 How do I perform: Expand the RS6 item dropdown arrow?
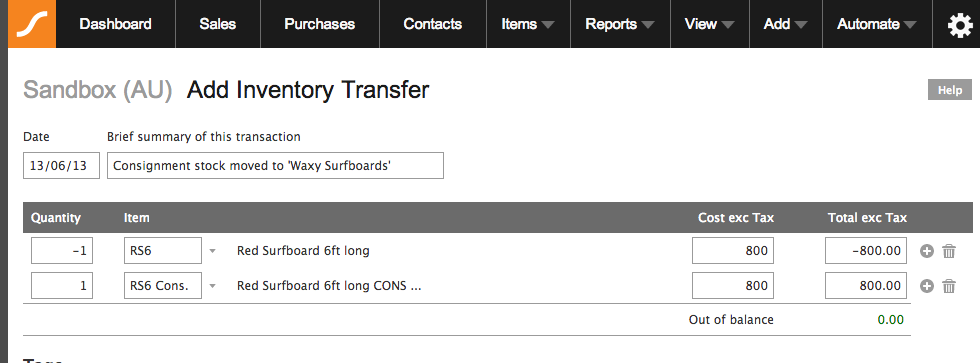pos(212,251)
